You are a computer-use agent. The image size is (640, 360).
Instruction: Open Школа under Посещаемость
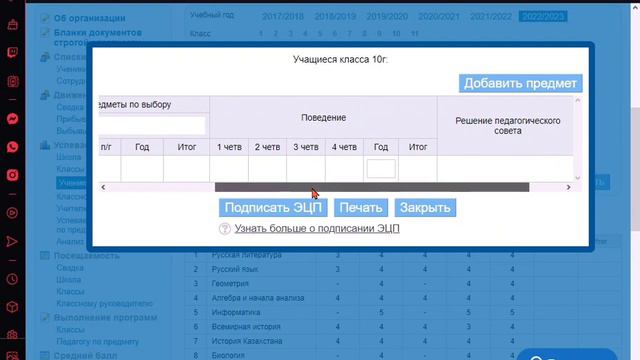click(x=69, y=280)
